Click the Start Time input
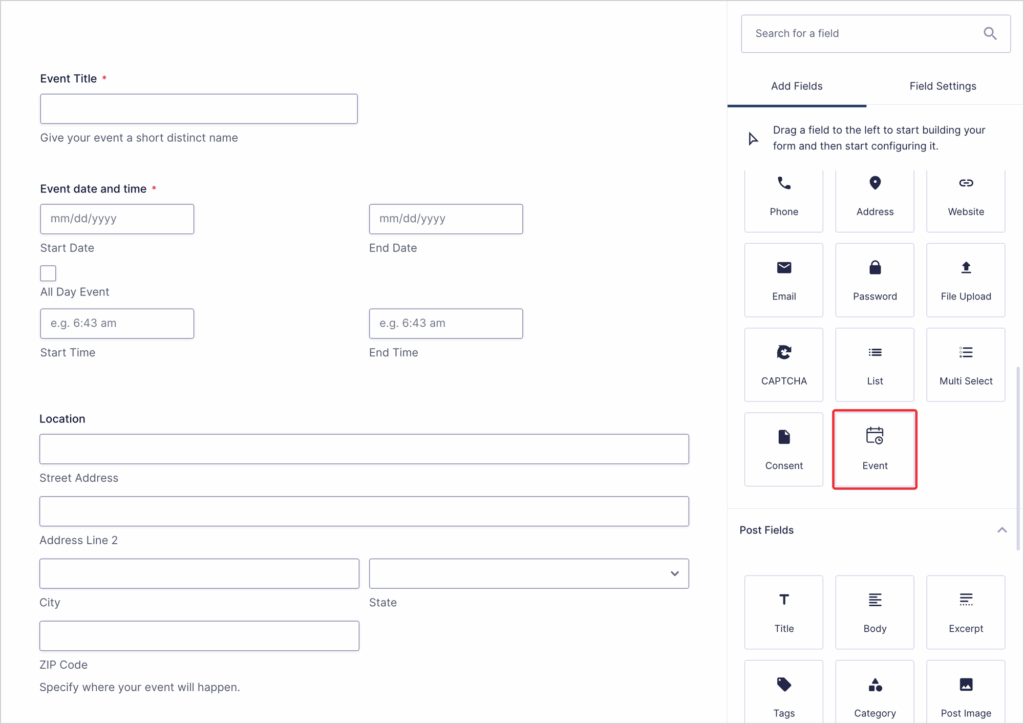Viewport: 1024px width, 724px height. (x=117, y=323)
